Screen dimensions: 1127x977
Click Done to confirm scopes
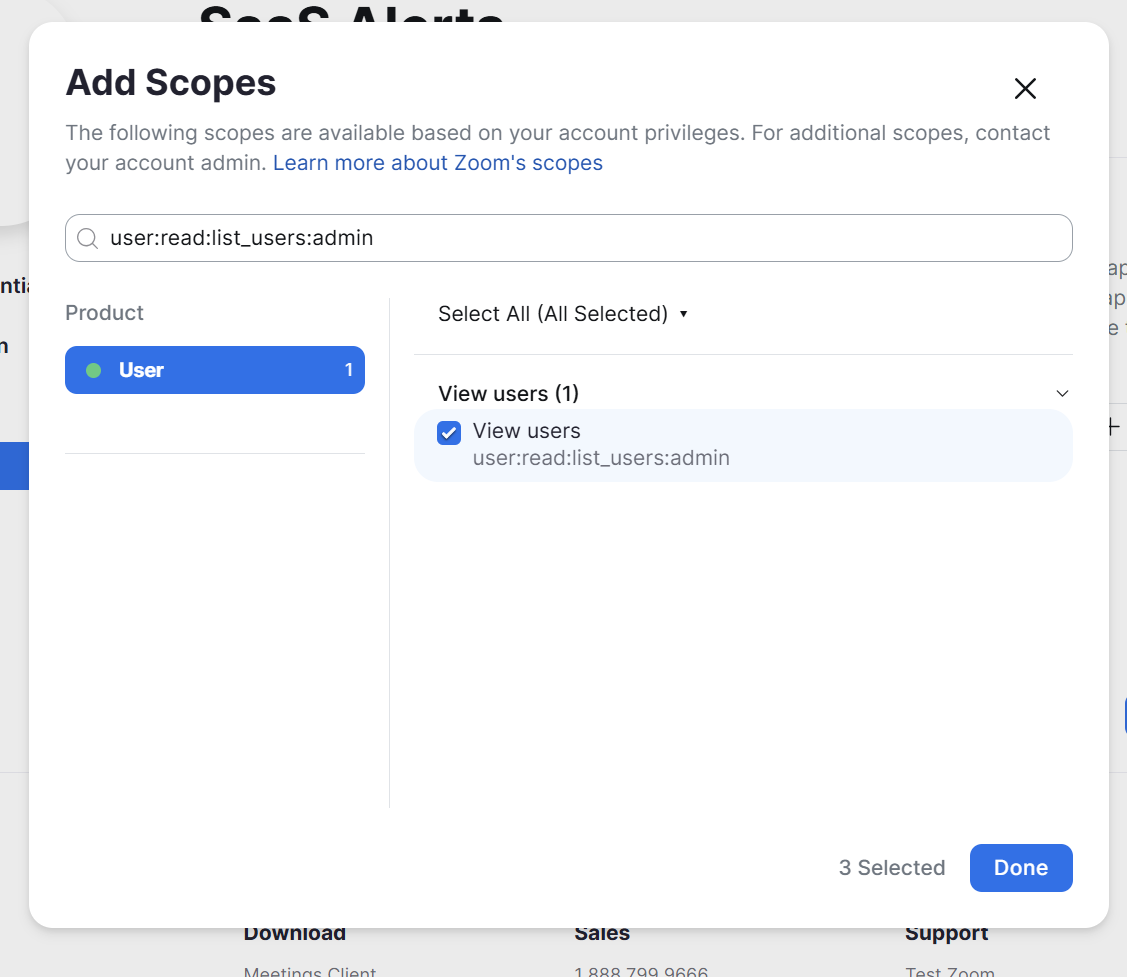(1021, 868)
